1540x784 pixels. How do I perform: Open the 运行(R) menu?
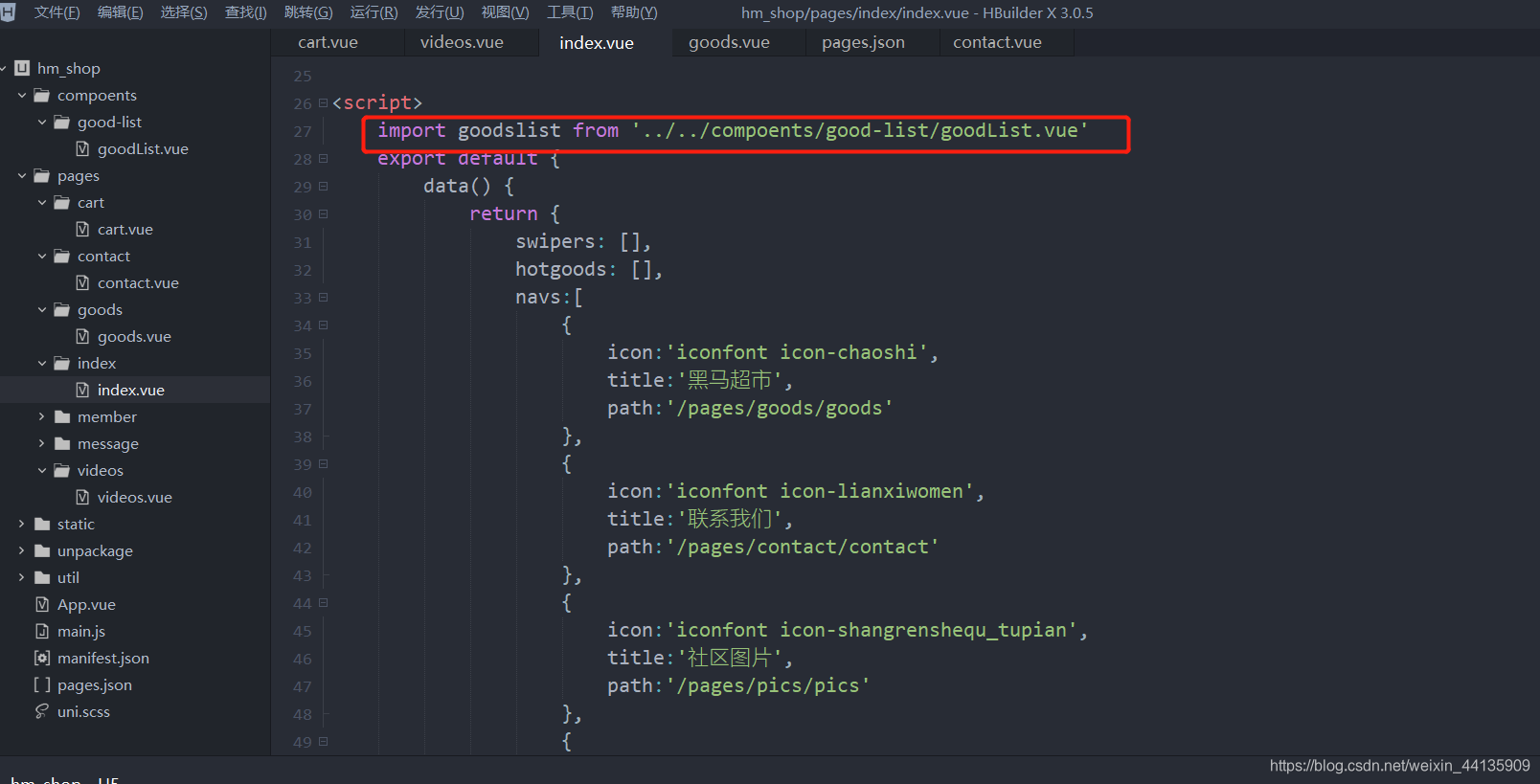click(x=374, y=12)
